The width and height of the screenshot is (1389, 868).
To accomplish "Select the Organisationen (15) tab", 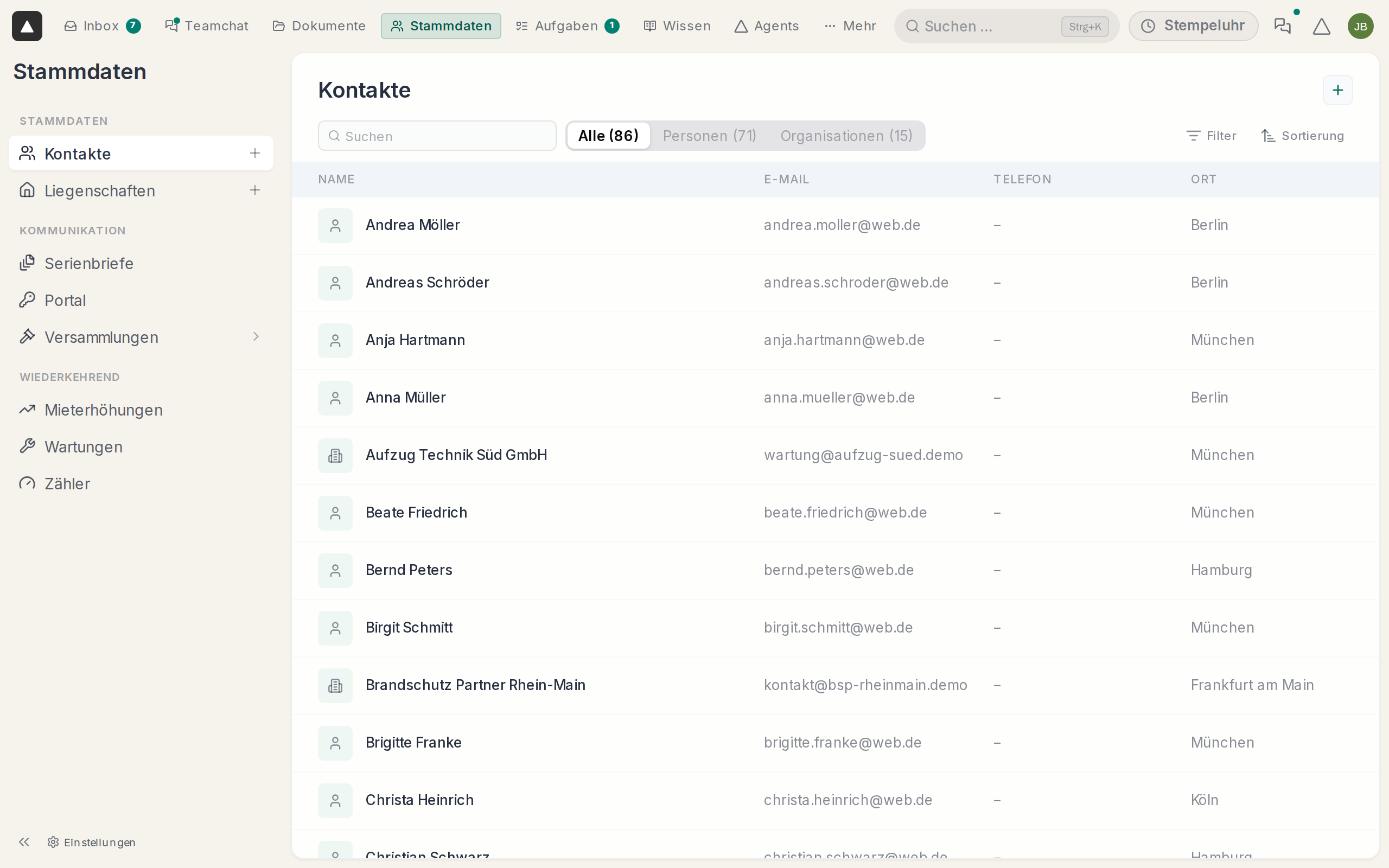I will click(x=846, y=136).
